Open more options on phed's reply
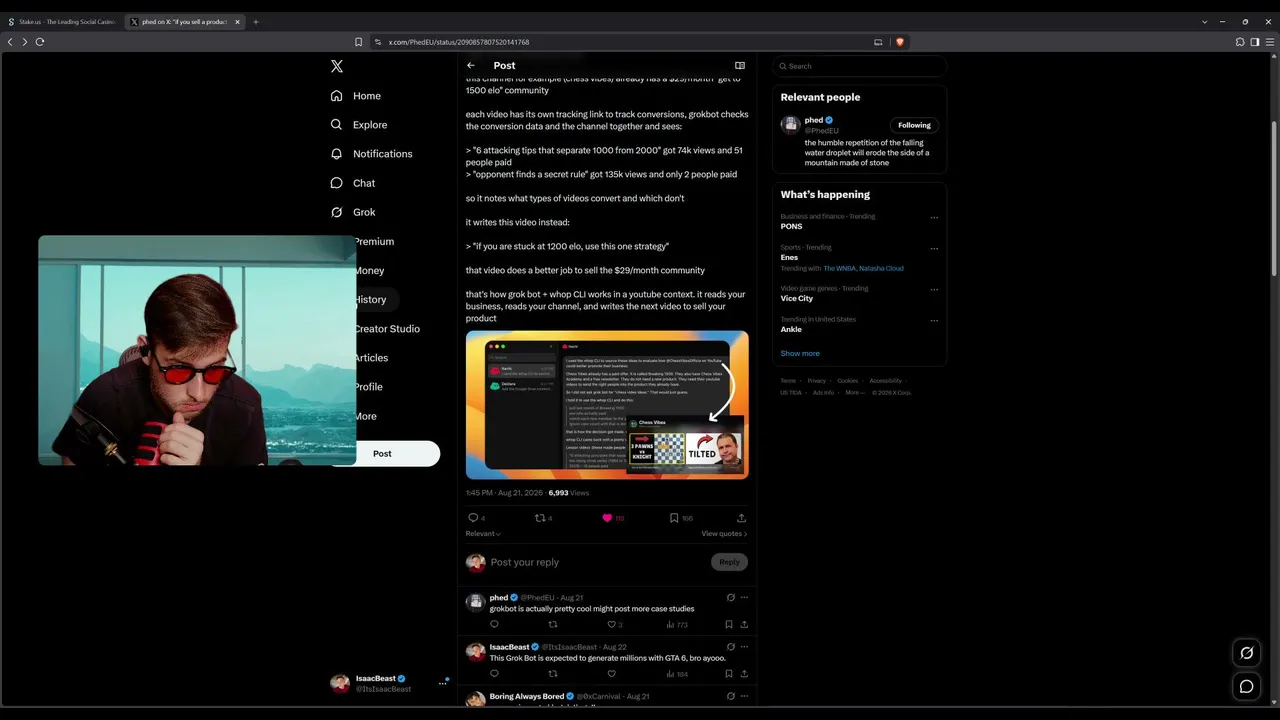This screenshot has width=1280, height=720. coord(744,597)
